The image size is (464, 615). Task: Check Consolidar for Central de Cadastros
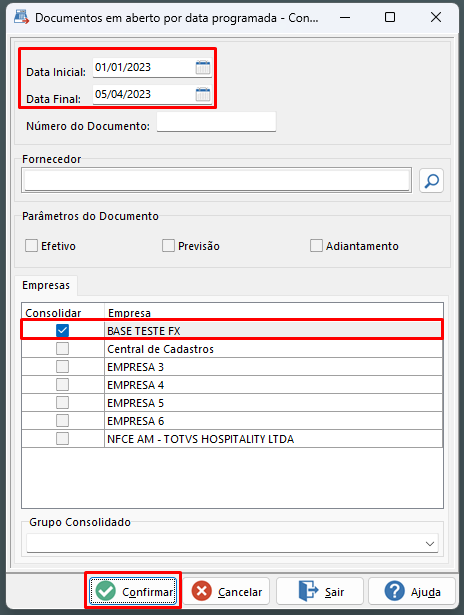(x=62, y=349)
